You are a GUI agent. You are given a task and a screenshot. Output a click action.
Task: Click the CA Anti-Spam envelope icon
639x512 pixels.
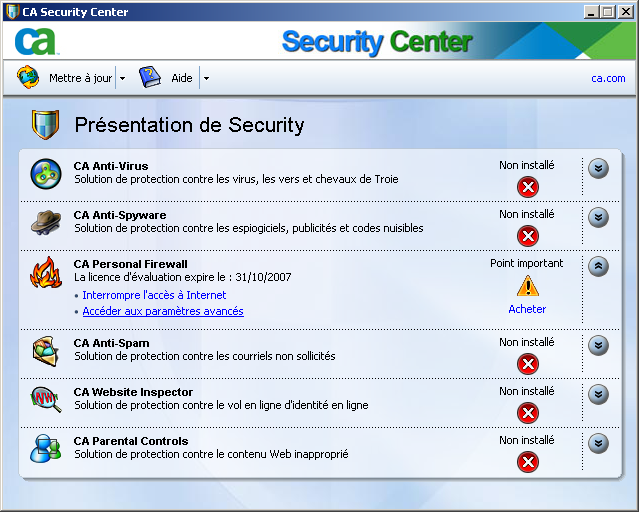[x=46, y=351]
